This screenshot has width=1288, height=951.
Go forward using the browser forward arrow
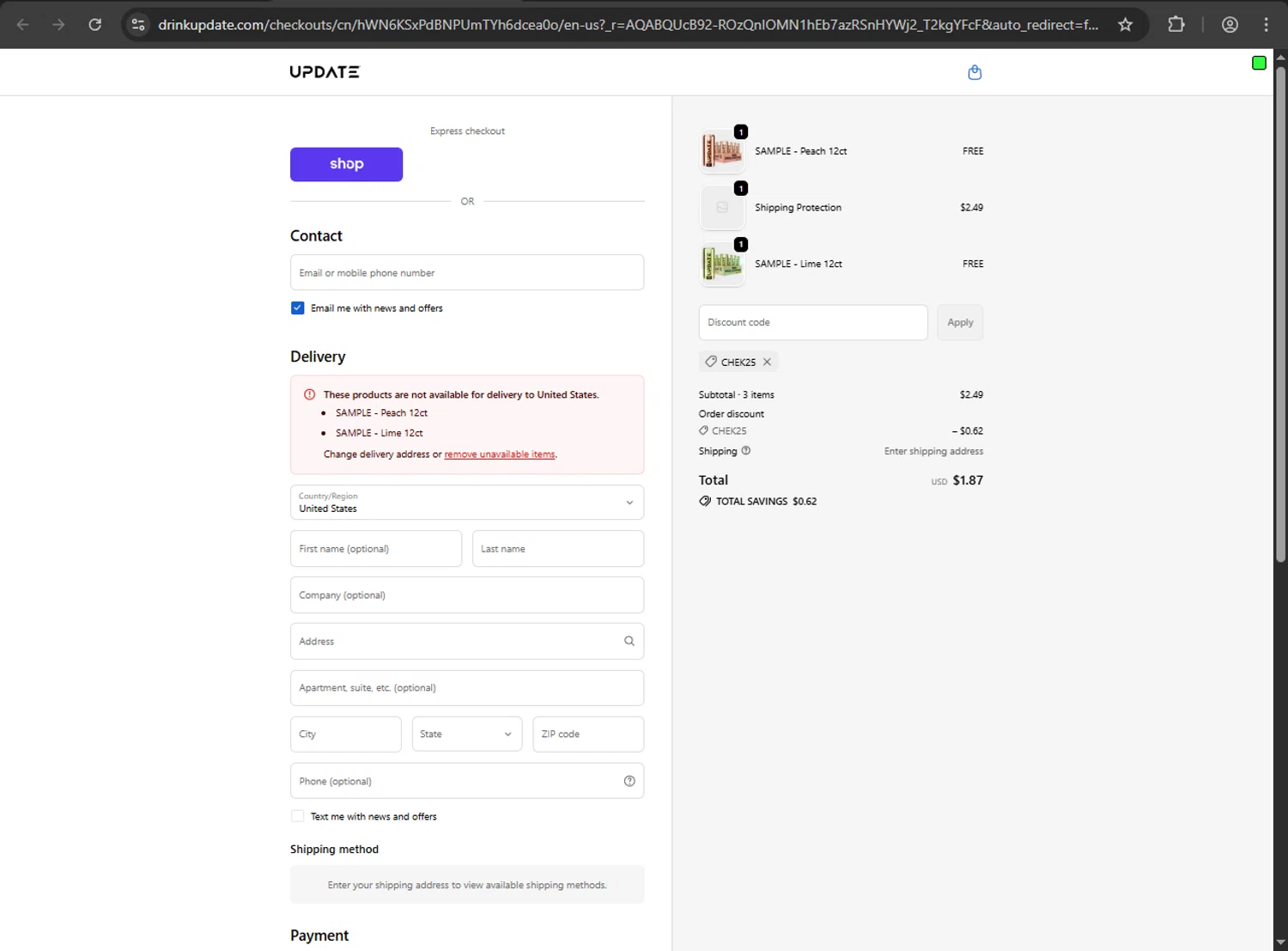[x=58, y=25]
